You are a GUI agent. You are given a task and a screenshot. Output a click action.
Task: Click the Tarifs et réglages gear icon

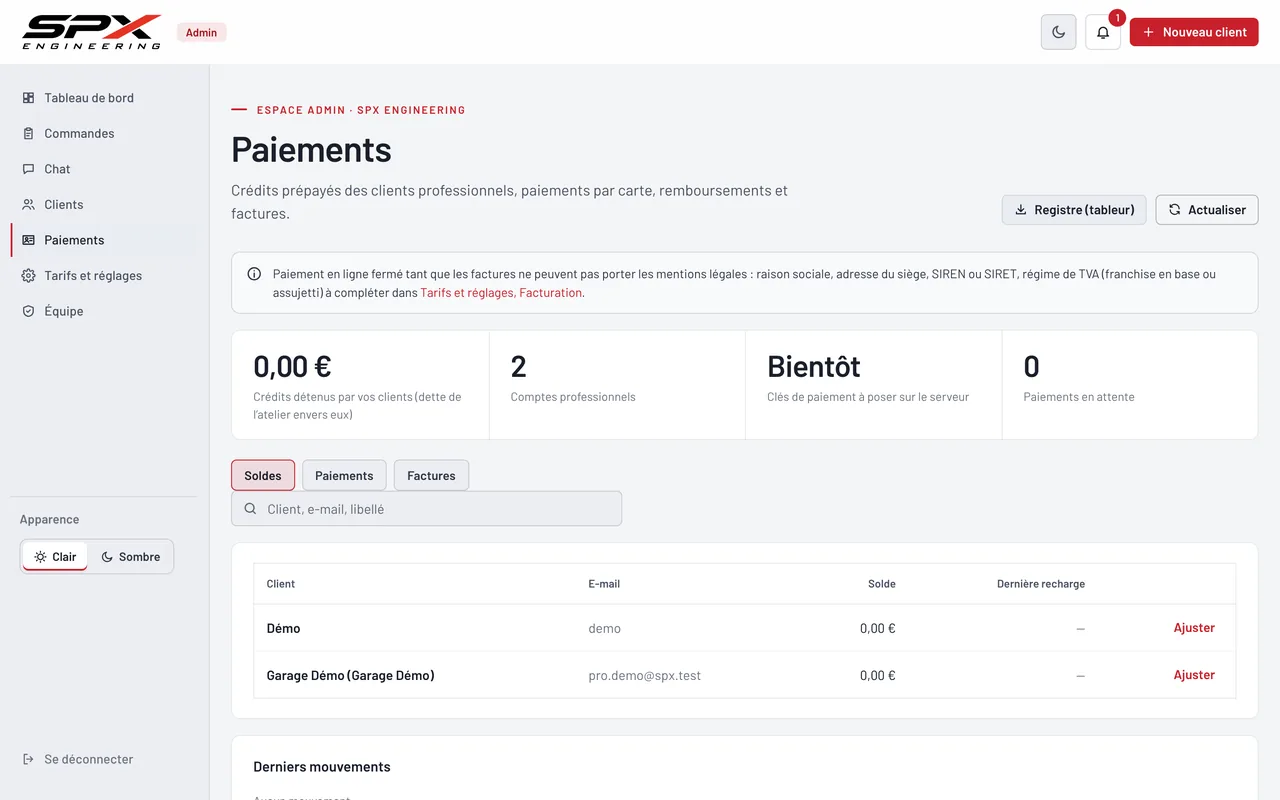pyautogui.click(x=28, y=275)
